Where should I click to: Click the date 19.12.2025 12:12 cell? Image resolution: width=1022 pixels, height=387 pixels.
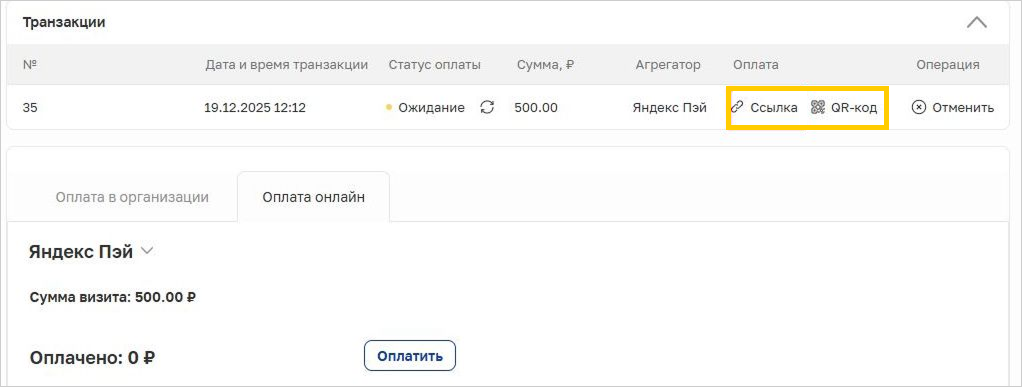pos(255,108)
